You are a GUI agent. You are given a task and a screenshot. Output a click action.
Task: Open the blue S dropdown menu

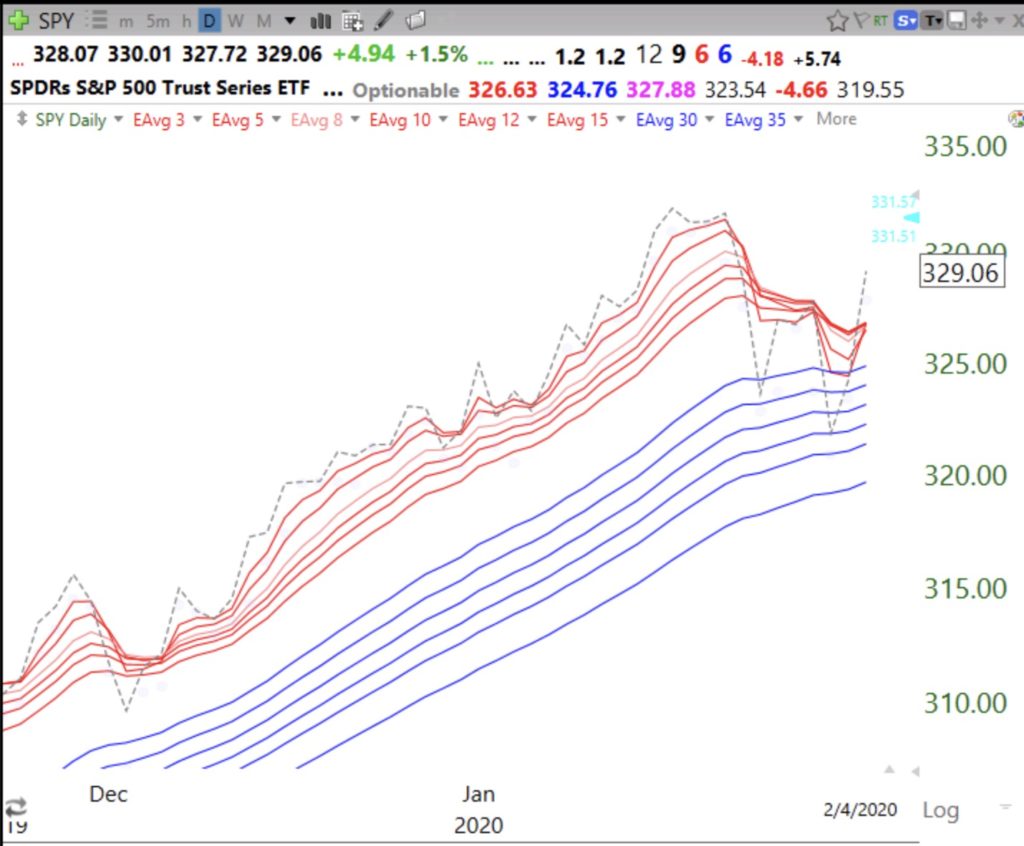[907, 20]
